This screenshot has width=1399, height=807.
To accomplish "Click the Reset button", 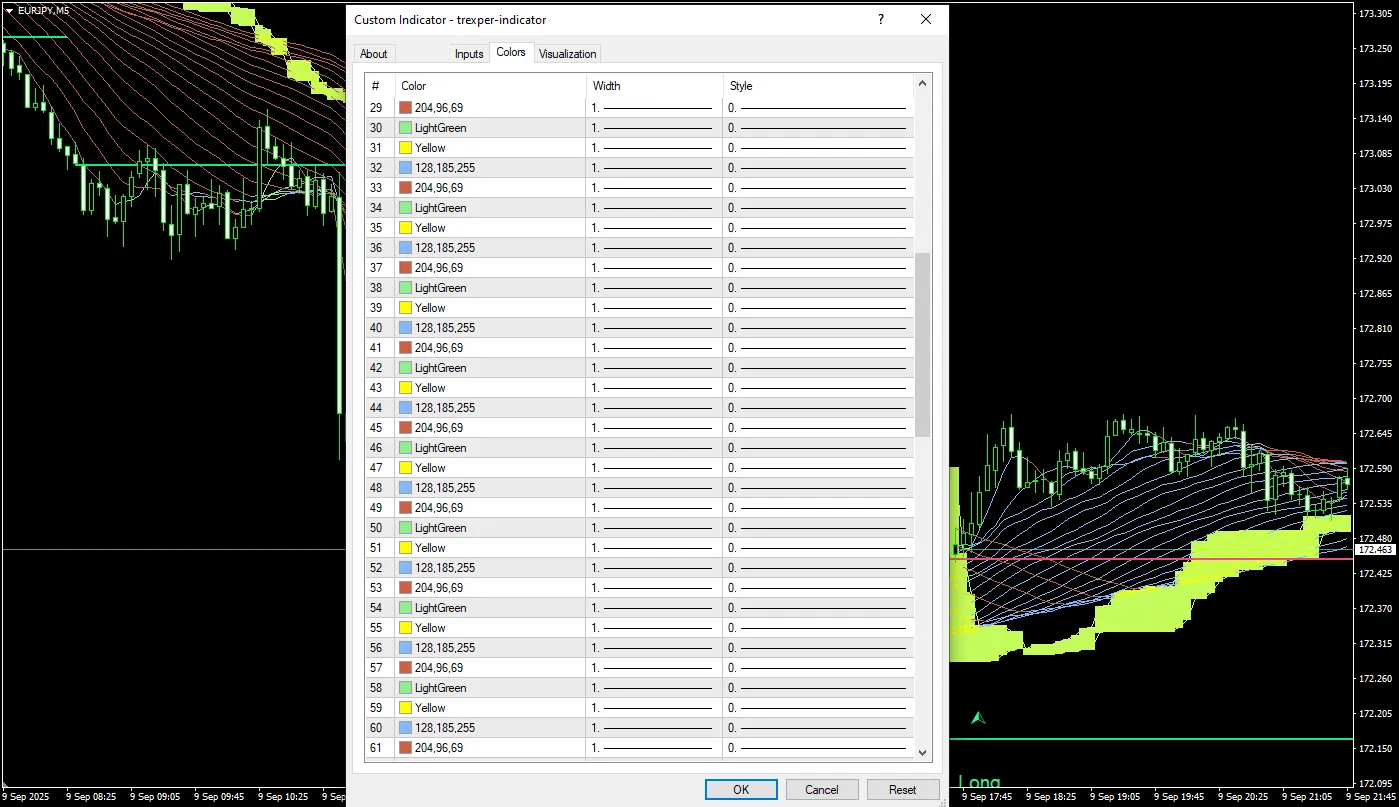I will (x=902, y=789).
